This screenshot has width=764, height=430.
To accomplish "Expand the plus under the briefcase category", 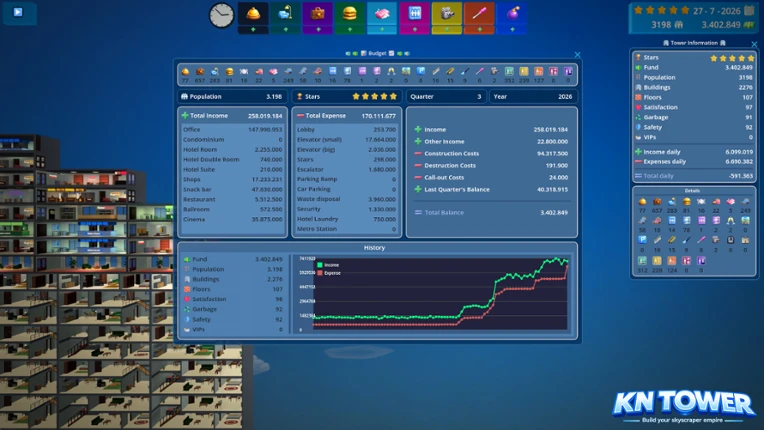I will (x=318, y=30).
